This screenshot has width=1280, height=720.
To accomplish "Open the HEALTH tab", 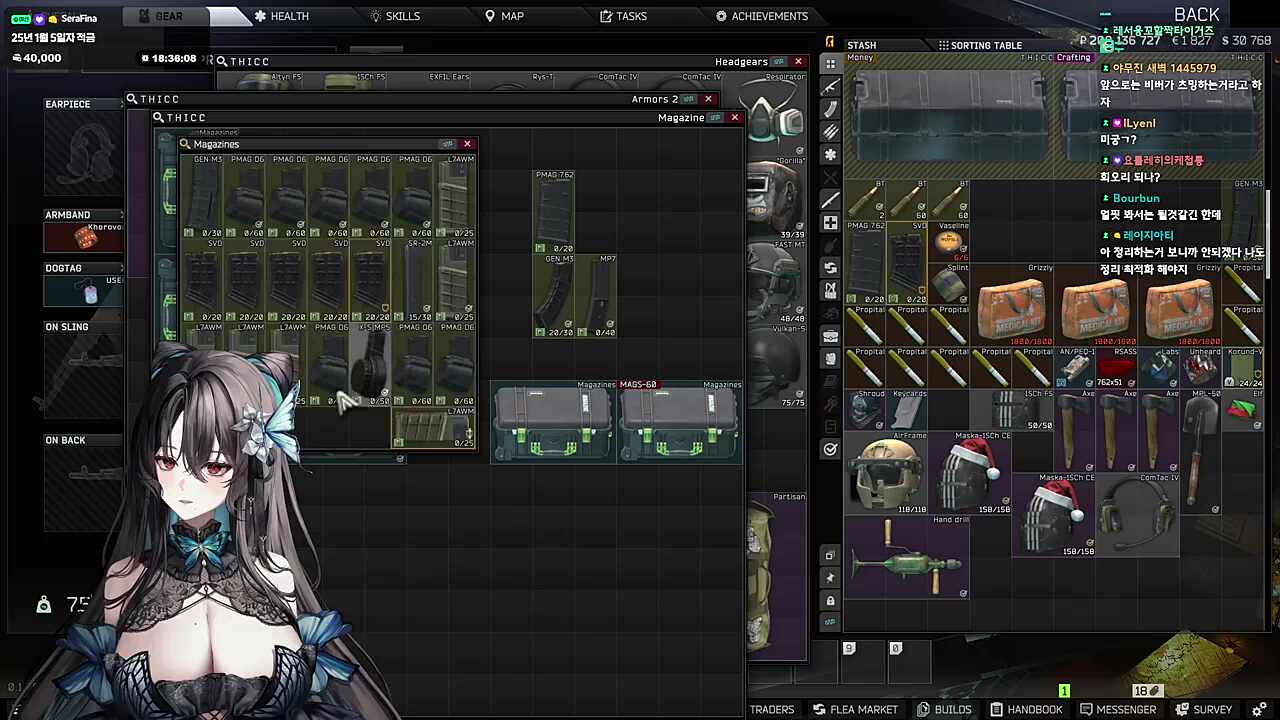I will click(x=281, y=16).
